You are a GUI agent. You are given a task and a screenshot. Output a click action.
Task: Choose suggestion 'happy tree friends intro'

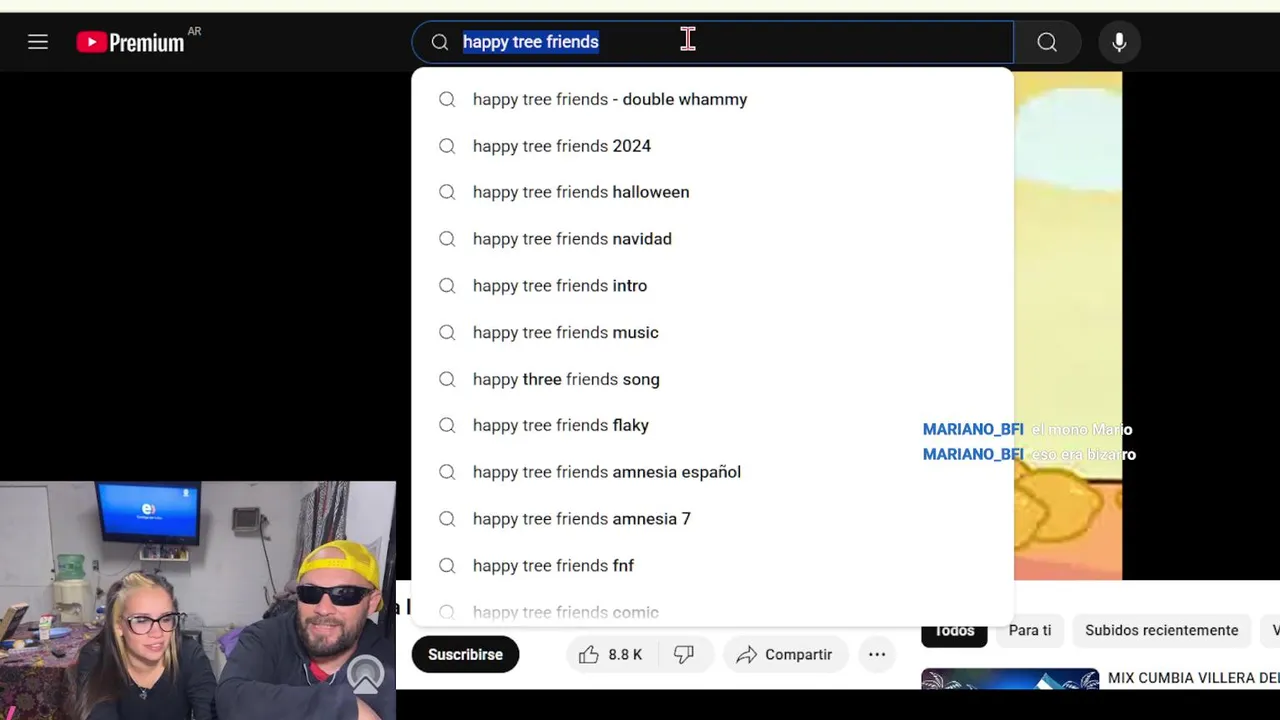[x=712, y=286]
